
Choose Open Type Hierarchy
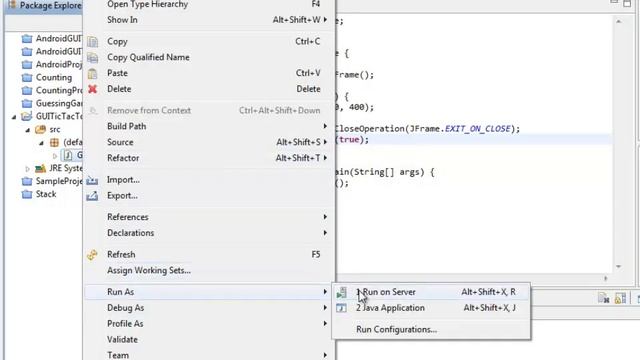(209, 4)
